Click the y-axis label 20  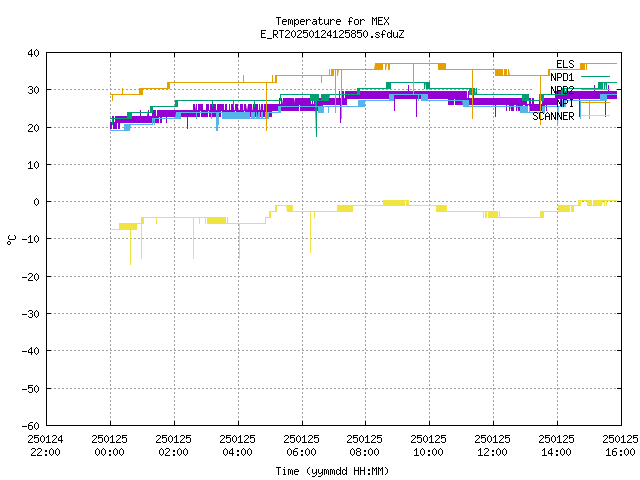tap(33, 128)
